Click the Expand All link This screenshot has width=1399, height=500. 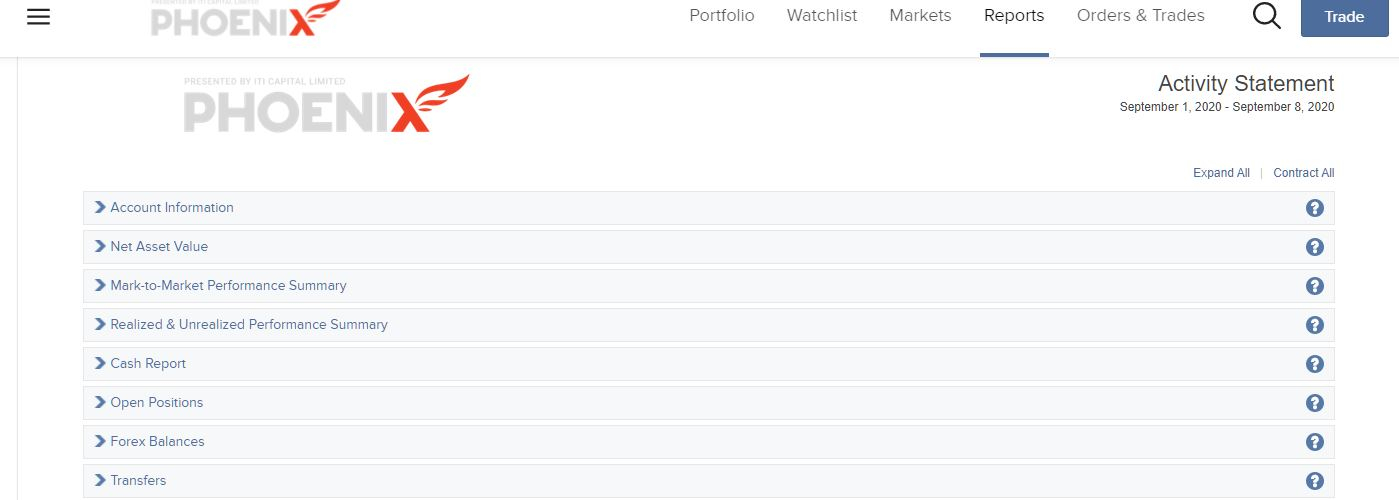click(1221, 173)
